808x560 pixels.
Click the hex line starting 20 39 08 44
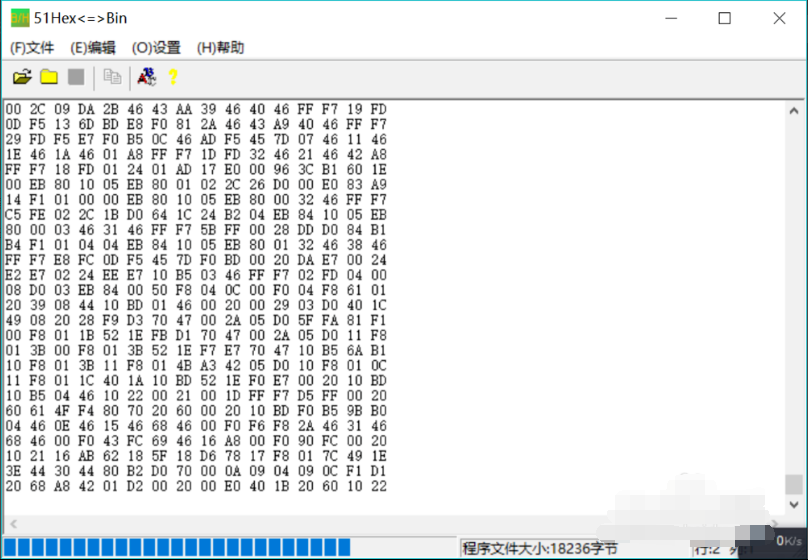pyautogui.click(x=196, y=305)
